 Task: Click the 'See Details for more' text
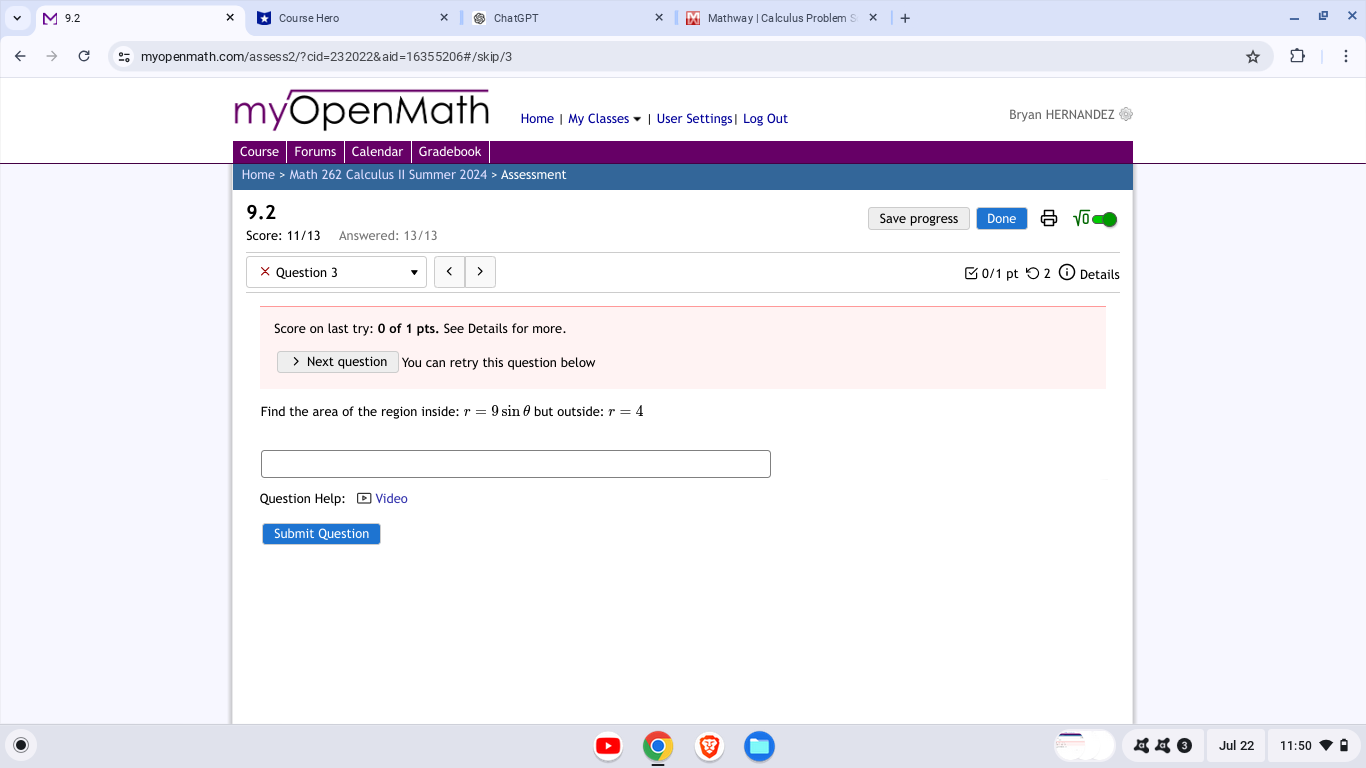pos(504,329)
